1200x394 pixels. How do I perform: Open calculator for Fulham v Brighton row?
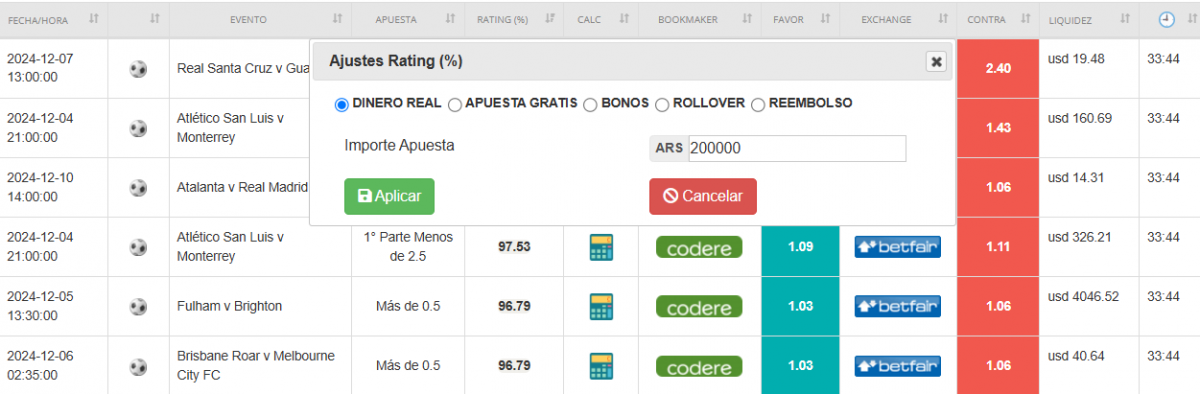point(600,306)
